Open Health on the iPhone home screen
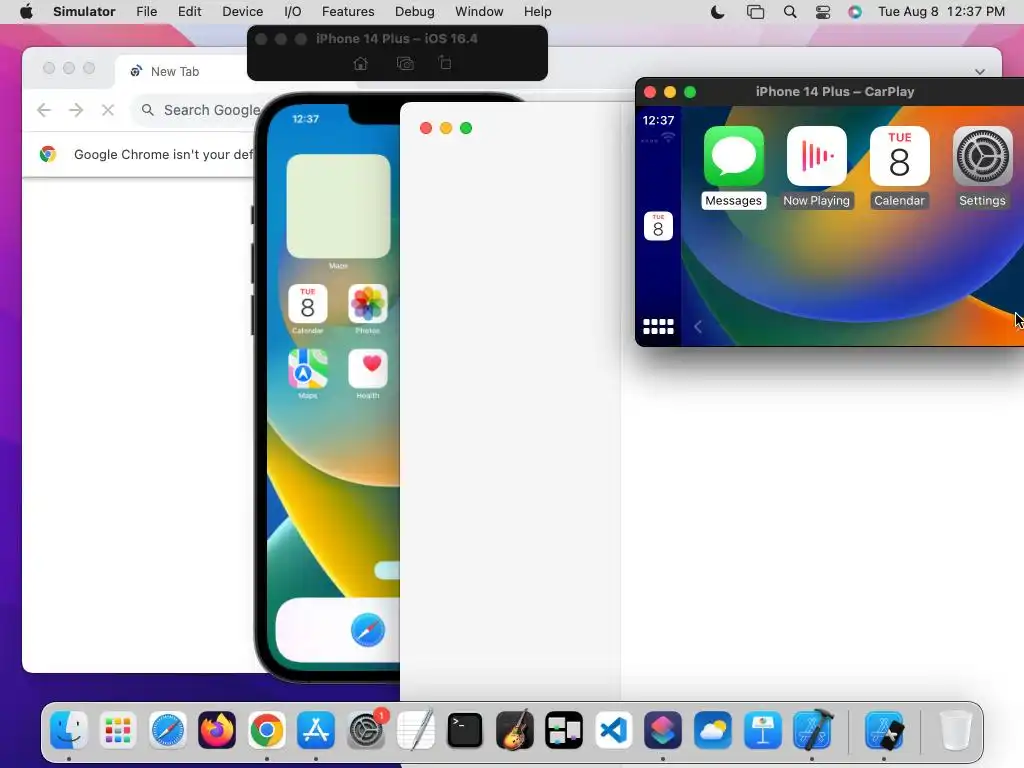The height and width of the screenshot is (768, 1024). 368,369
